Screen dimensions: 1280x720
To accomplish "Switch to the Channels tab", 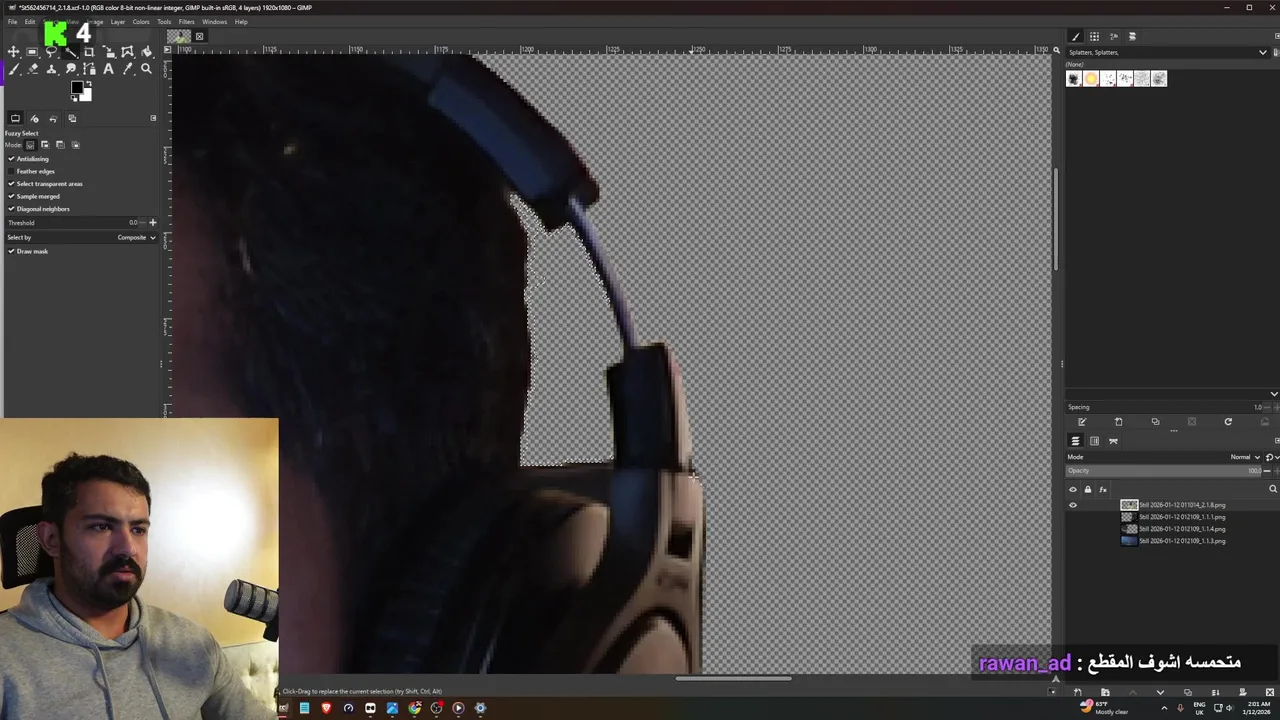I will (x=1094, y=441).
